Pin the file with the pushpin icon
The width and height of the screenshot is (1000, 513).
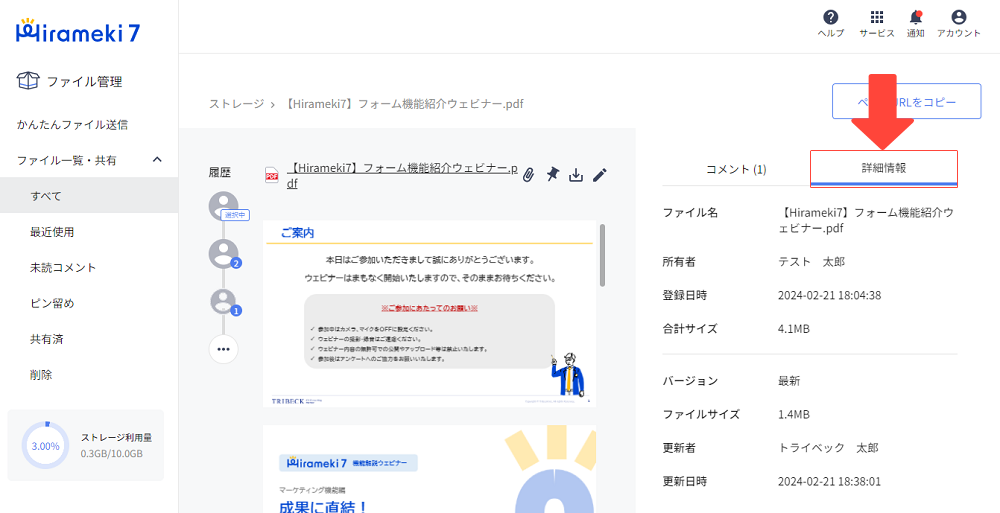552,174
